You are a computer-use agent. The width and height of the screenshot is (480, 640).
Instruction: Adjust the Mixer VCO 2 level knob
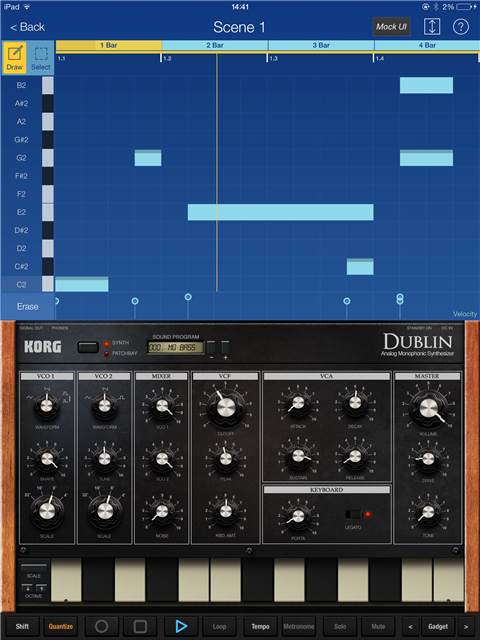[162, 459]
